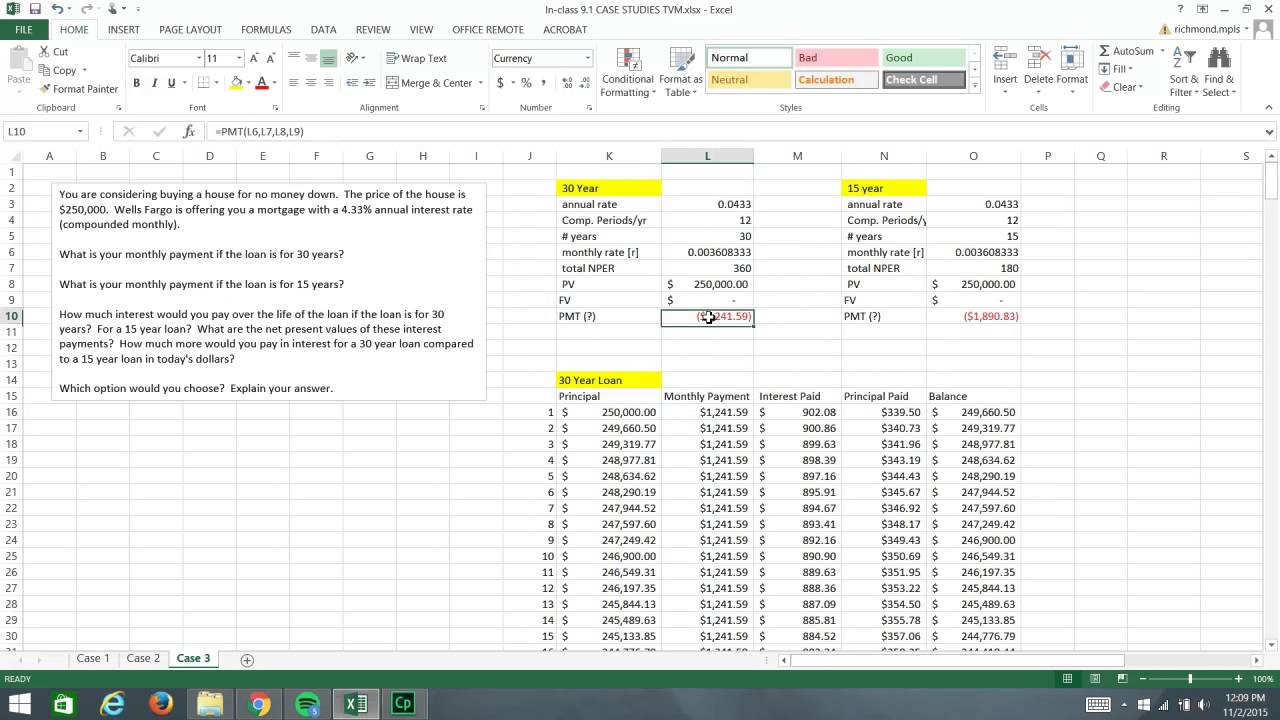Decrease font size with smaller A
Image resolution: width=1280 pixels, height=720 pixels.
(271, 58)
